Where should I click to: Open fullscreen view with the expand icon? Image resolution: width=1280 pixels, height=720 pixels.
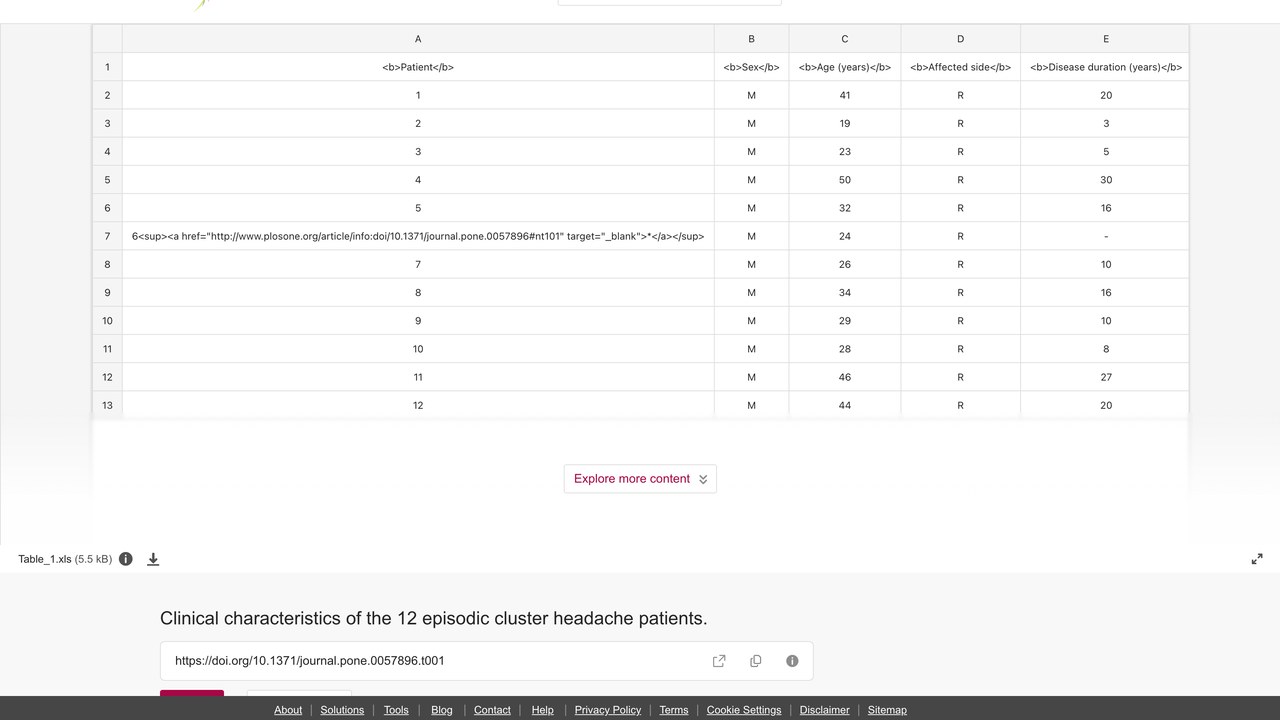tap(1257, 559)
